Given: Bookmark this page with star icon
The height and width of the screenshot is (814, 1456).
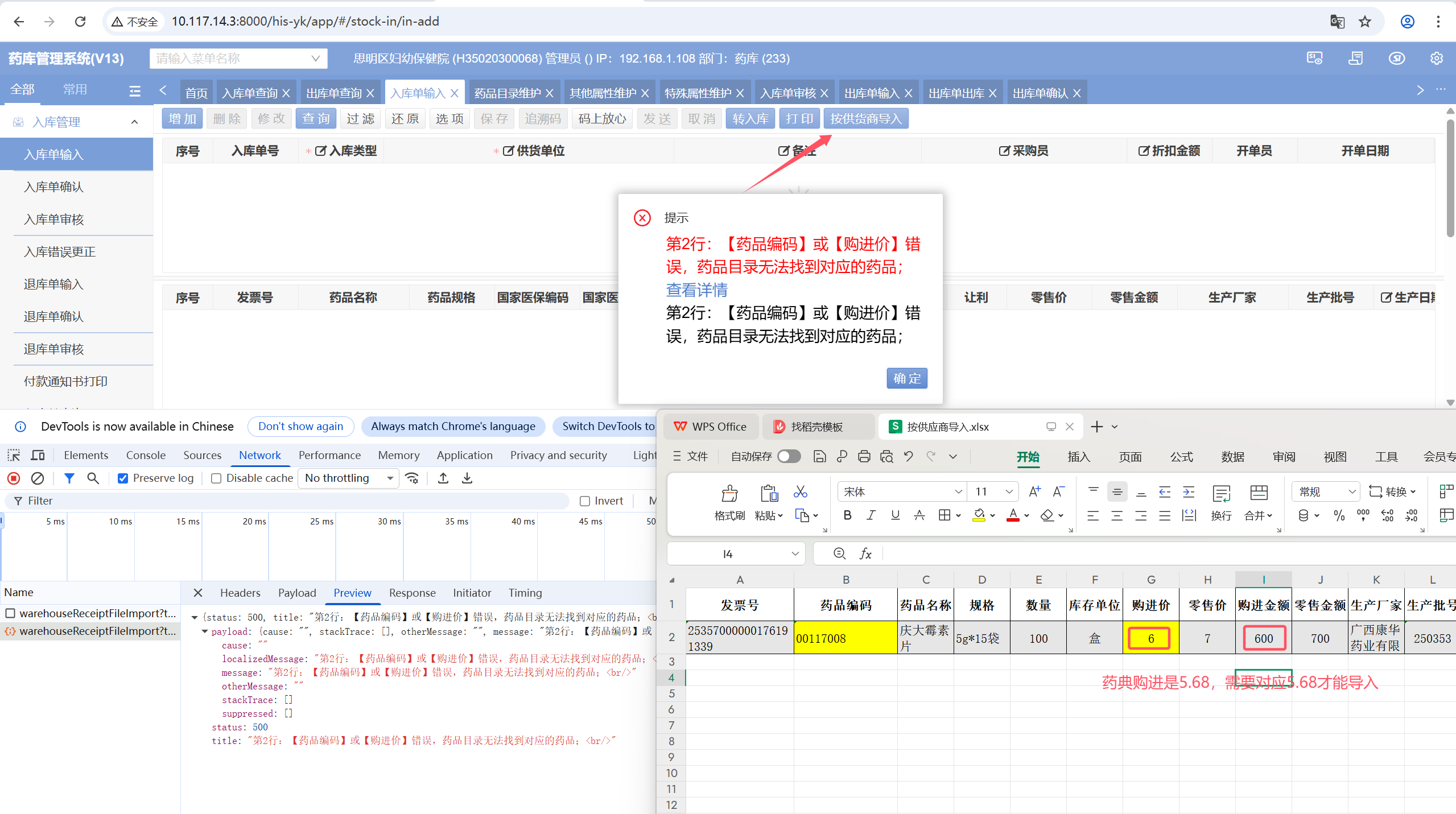Looking at the screenshot, I should [x=1365, y=22].
